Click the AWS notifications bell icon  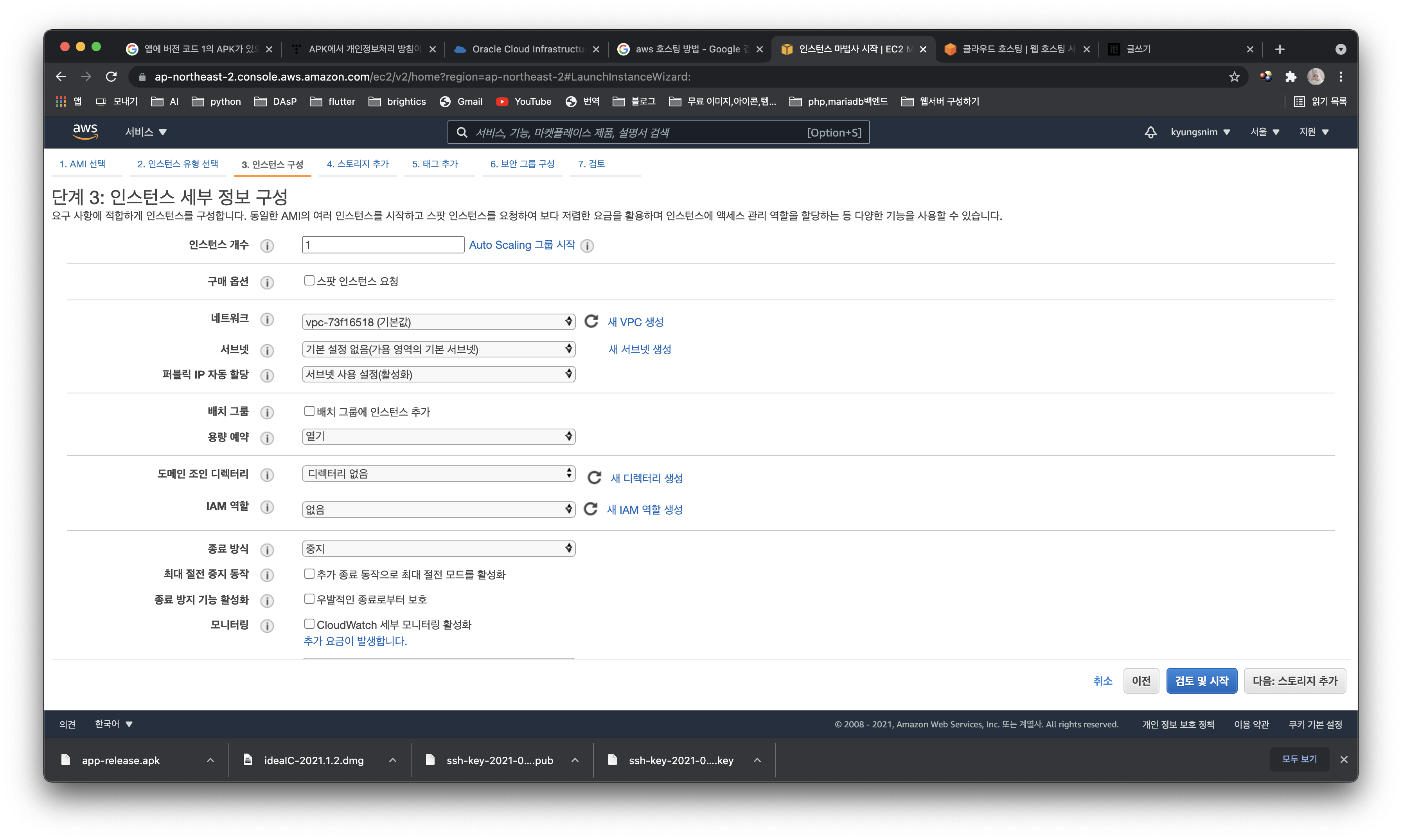tap(1150, 133)
